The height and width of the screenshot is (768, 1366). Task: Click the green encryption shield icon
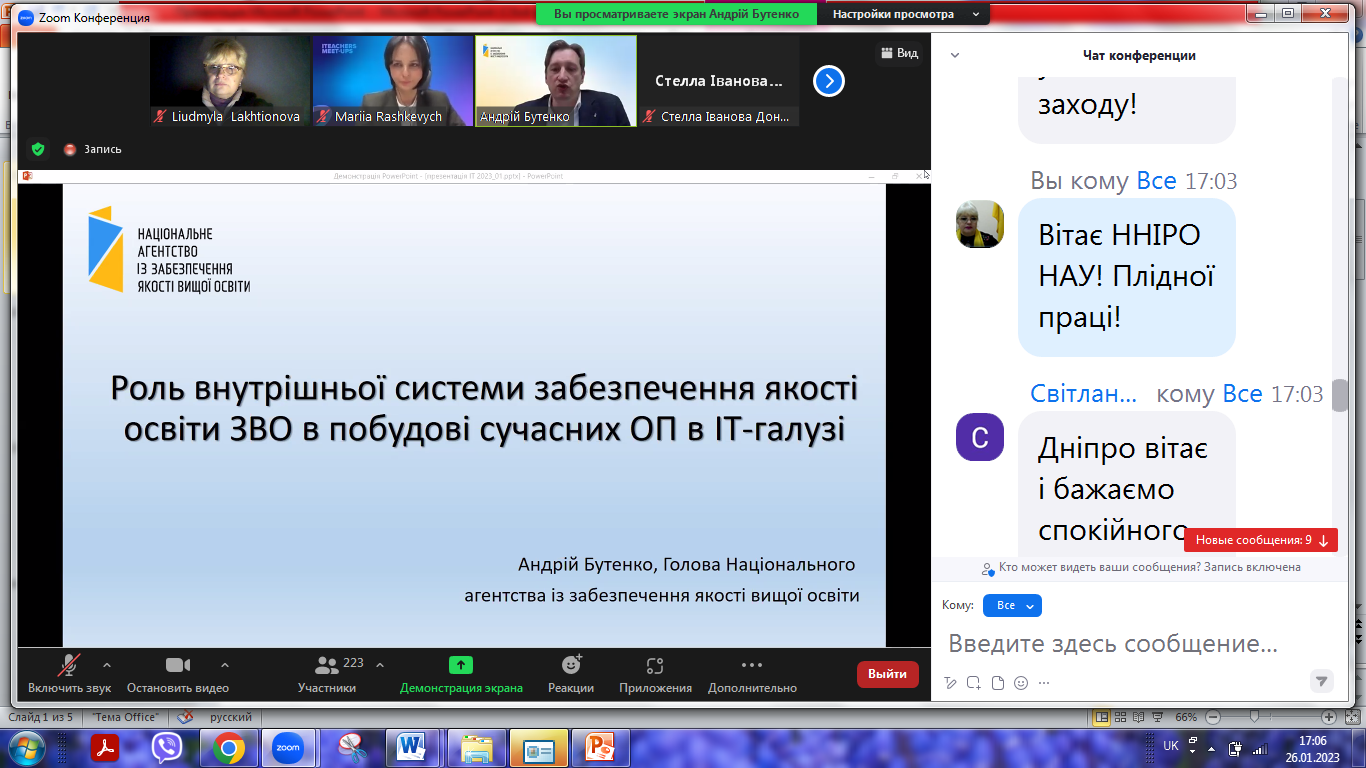(38, 149)
